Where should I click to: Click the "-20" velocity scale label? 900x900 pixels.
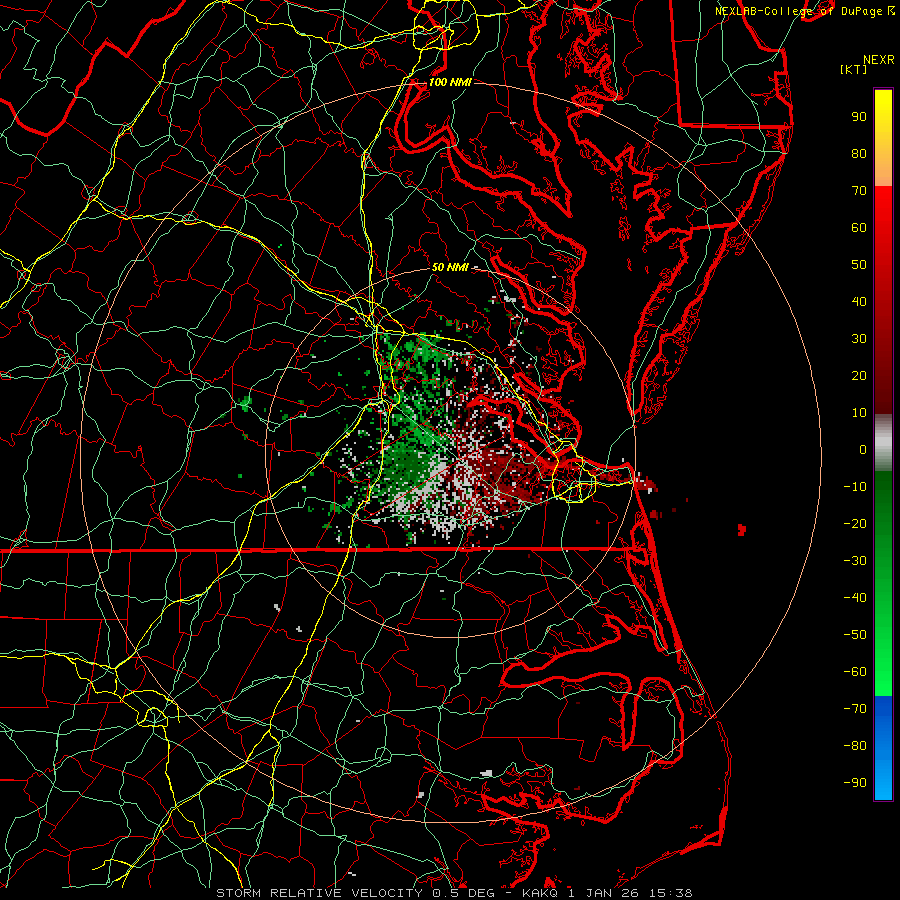point(855,523)
